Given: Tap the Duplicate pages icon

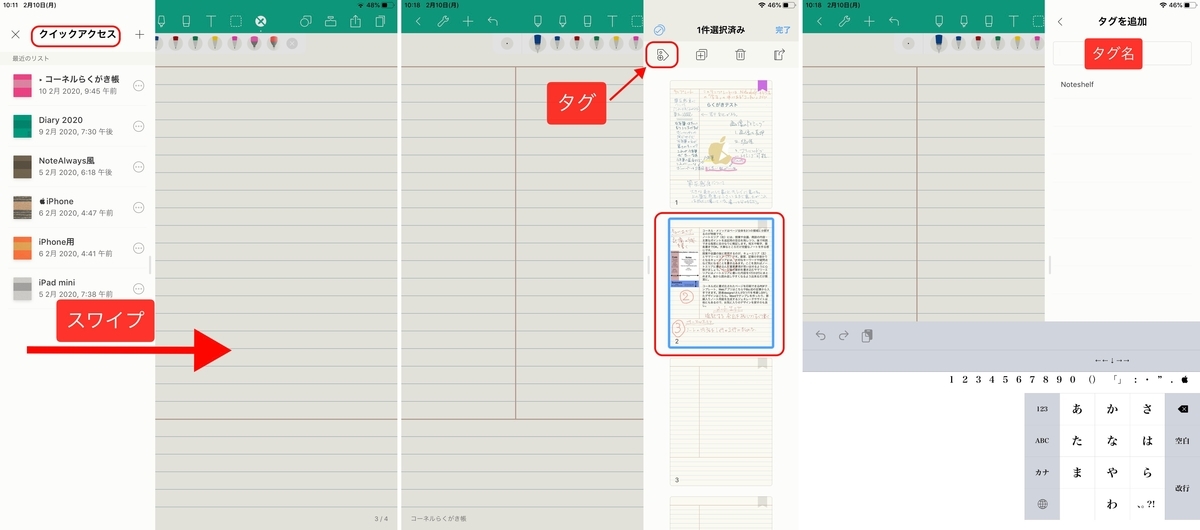Looking at the screenshot, I should click(x=701, y=55).
